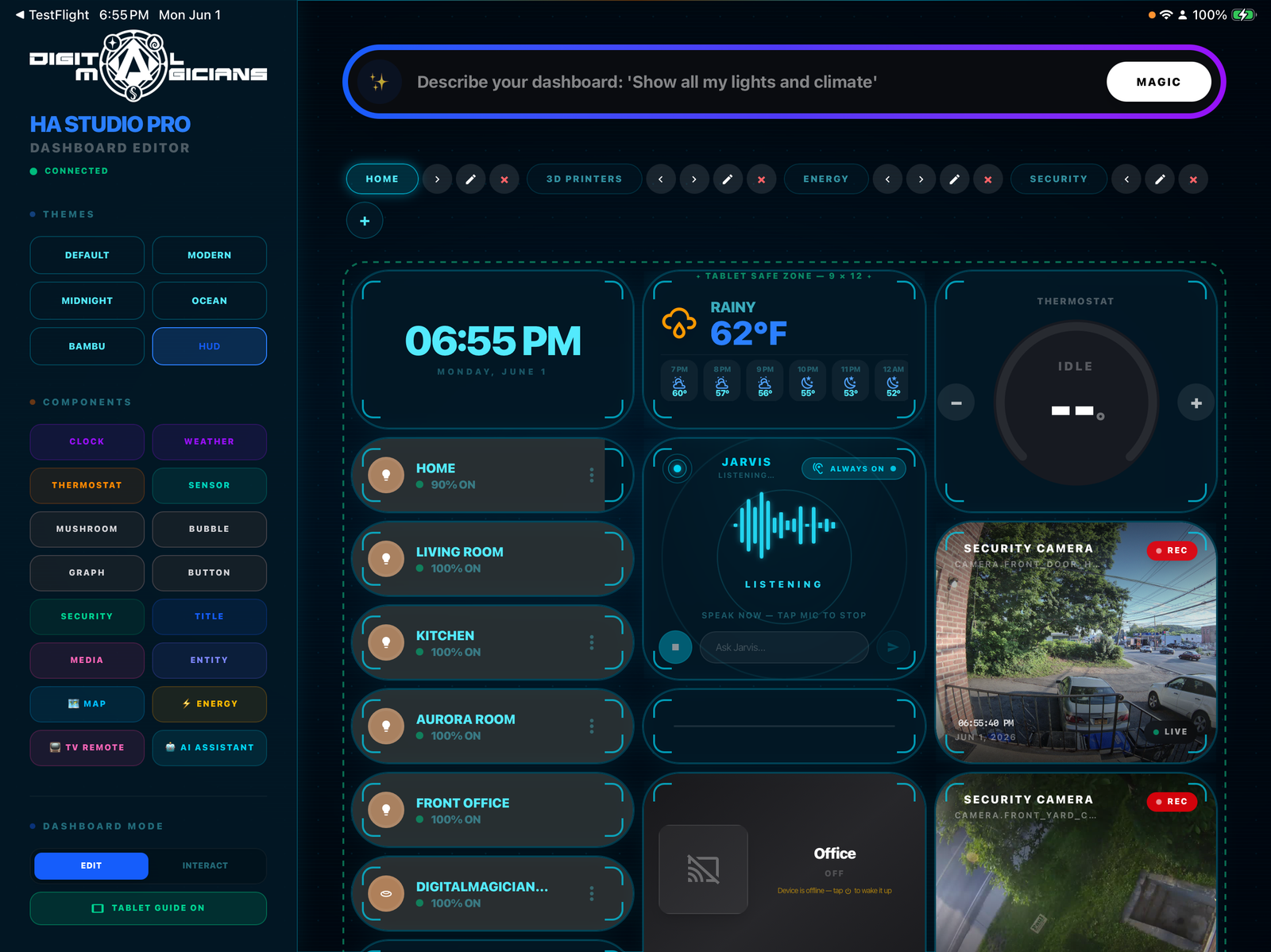Move Home tab right with chevron
Screen dimensions: 1271x952
437,179
